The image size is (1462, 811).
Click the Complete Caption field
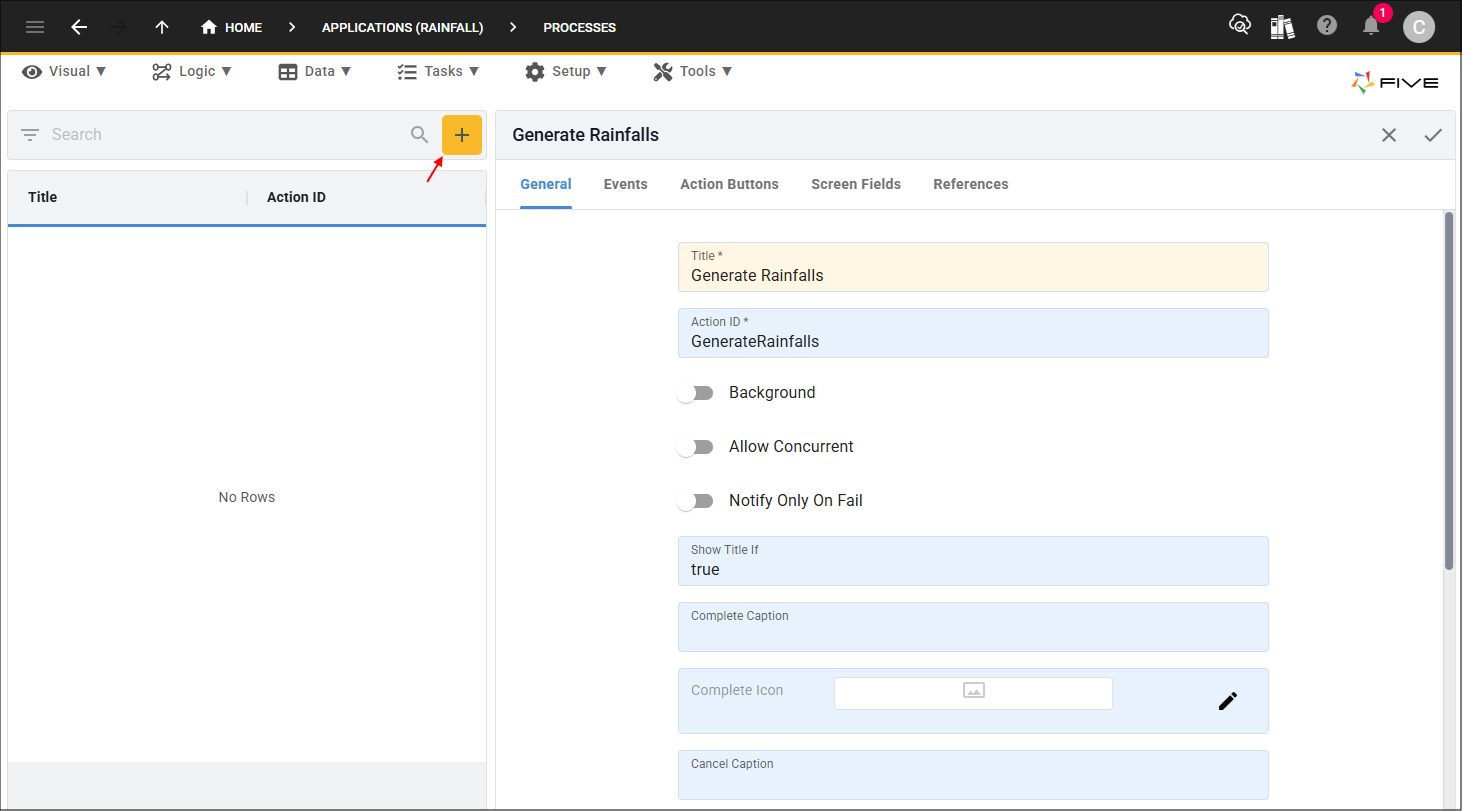(x=973, y=627)
